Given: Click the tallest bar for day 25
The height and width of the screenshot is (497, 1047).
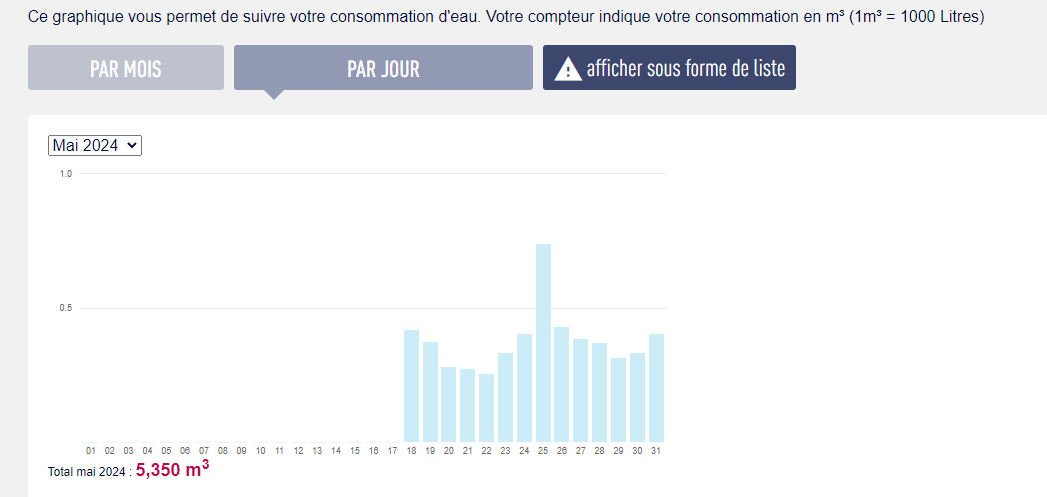Looking at the screenshot, I should 544,343.
